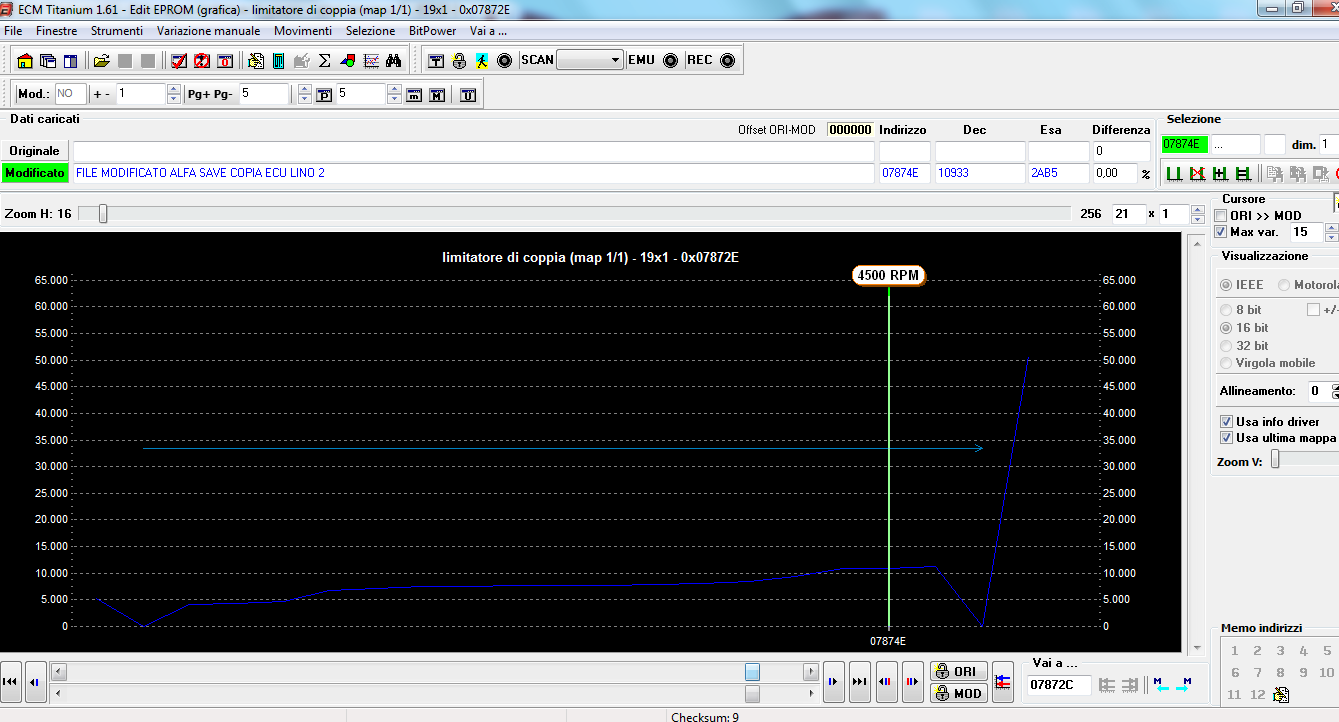The width and height of the screenshot is (1339, 722).
Task: Click the padlock icon in toolbar
Action: (459, 61)
